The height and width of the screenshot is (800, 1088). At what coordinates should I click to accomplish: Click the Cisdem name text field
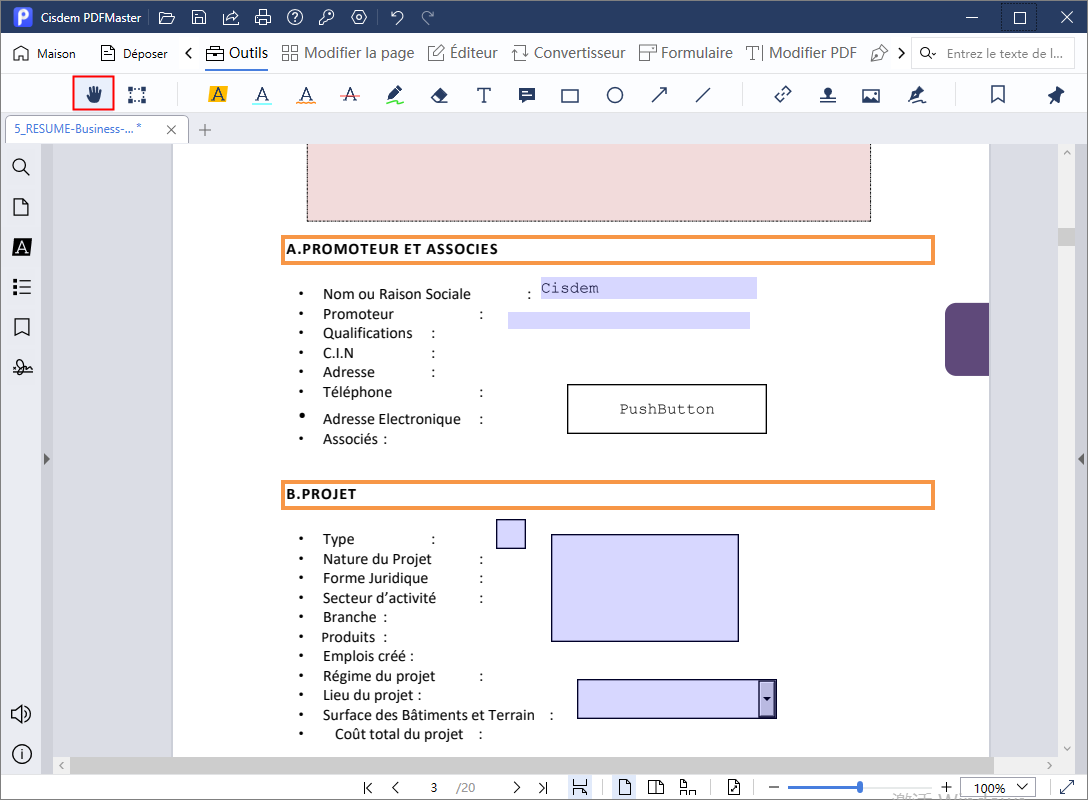coord(649,288)
